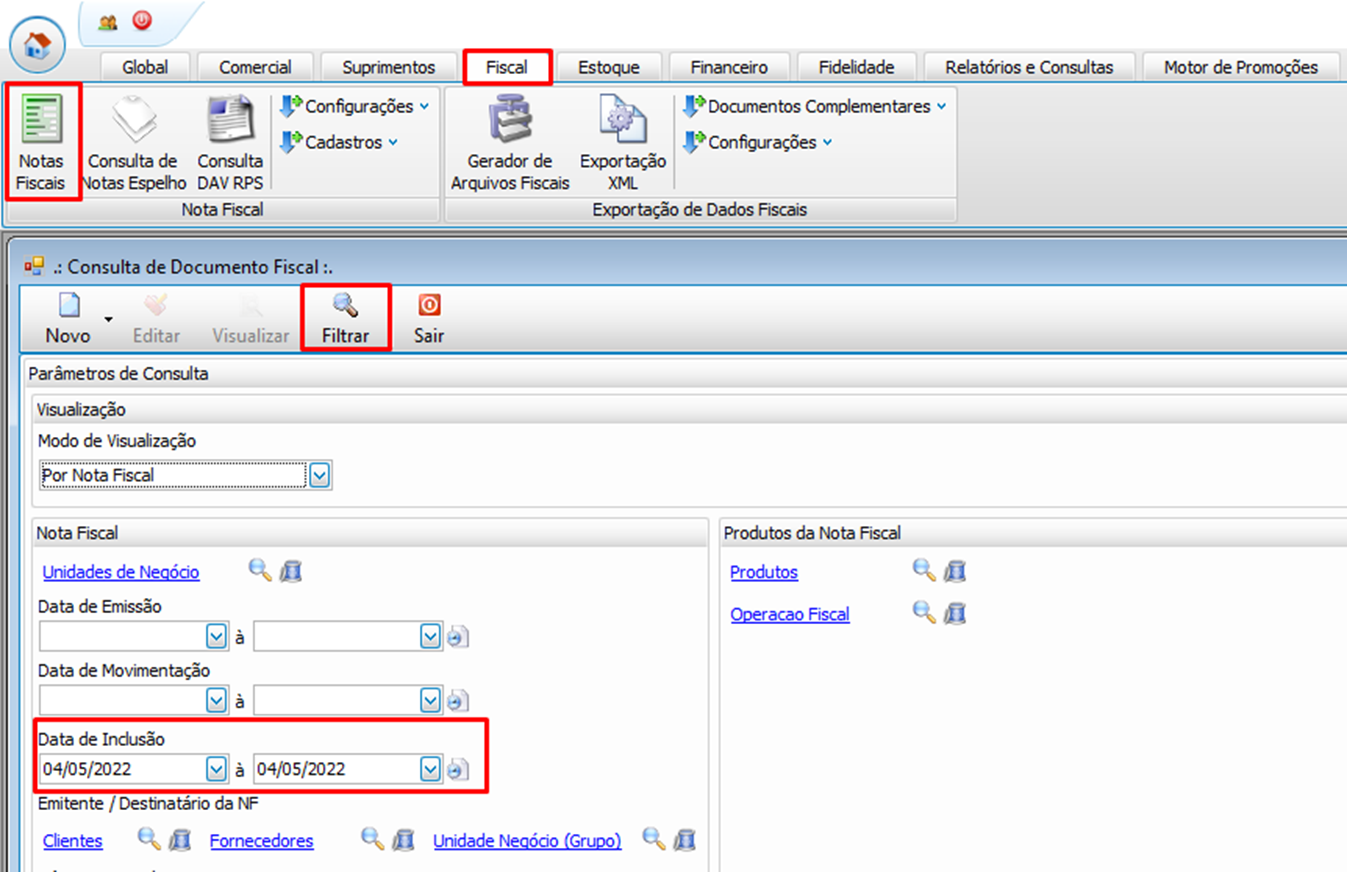The image size is (1347, 872).
Task: Click the search icon beside Clientes
Action: click(149, 840)
